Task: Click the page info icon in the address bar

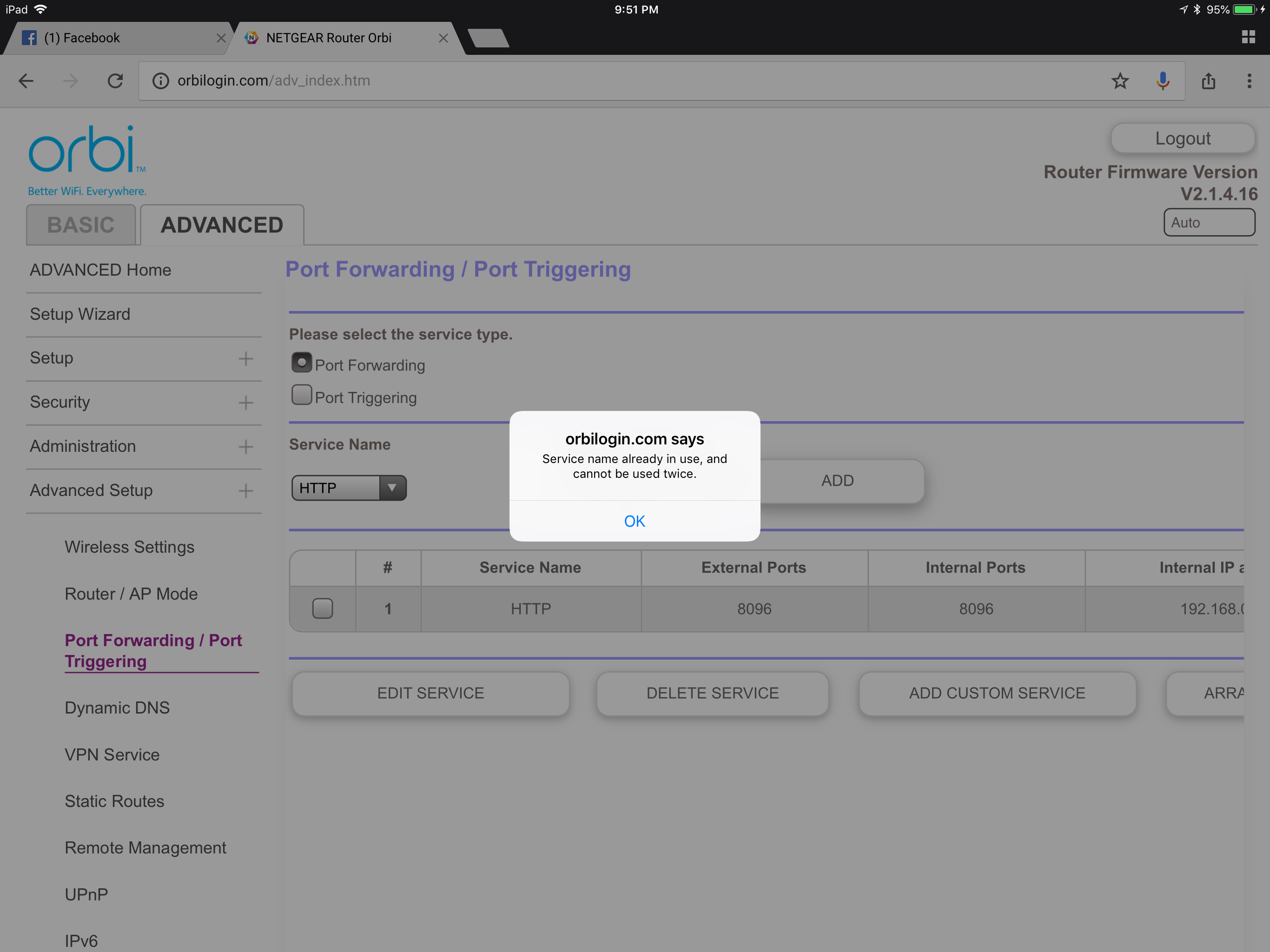Action: 160,80
